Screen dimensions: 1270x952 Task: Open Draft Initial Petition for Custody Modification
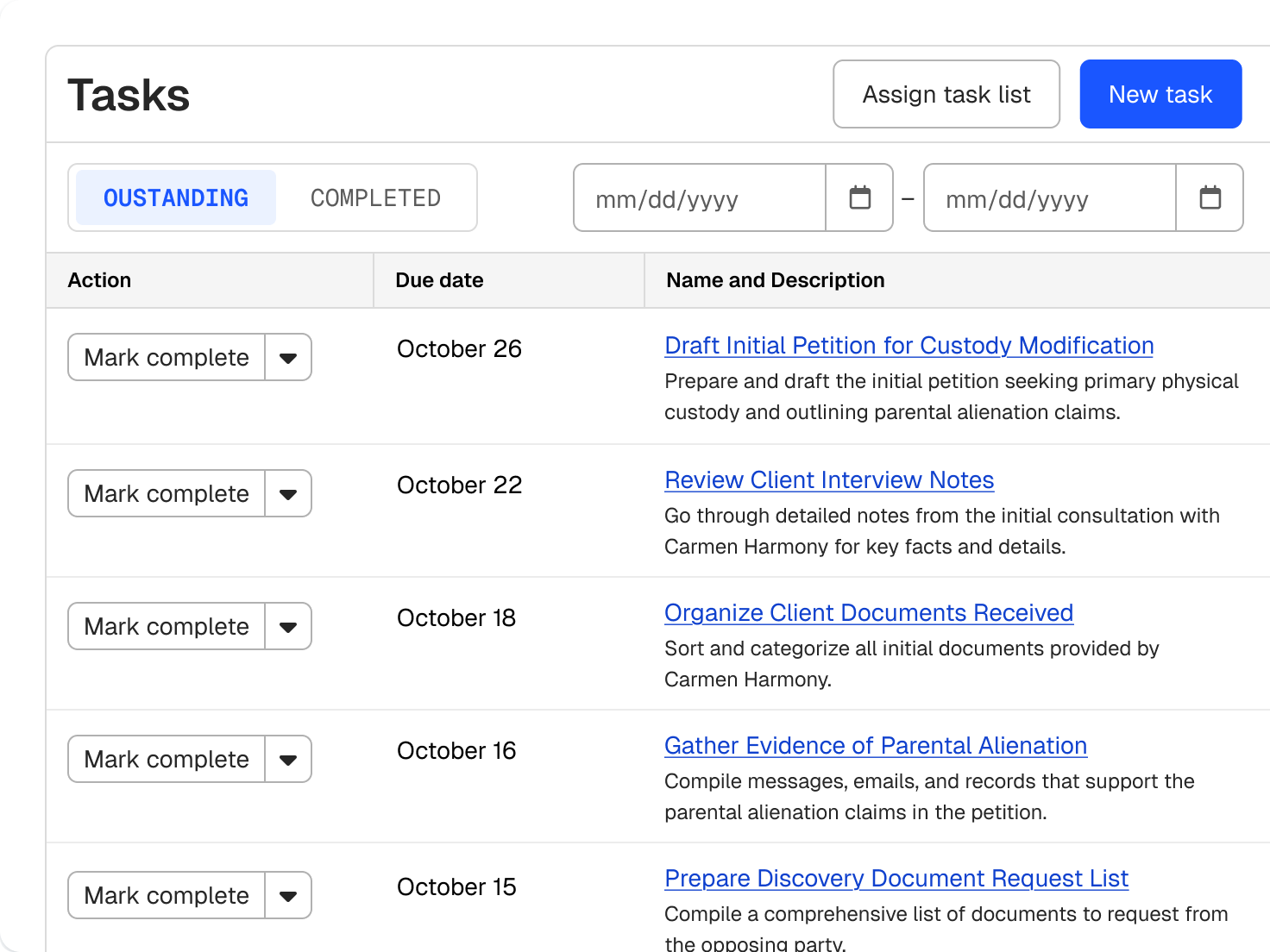click(909, 346)
